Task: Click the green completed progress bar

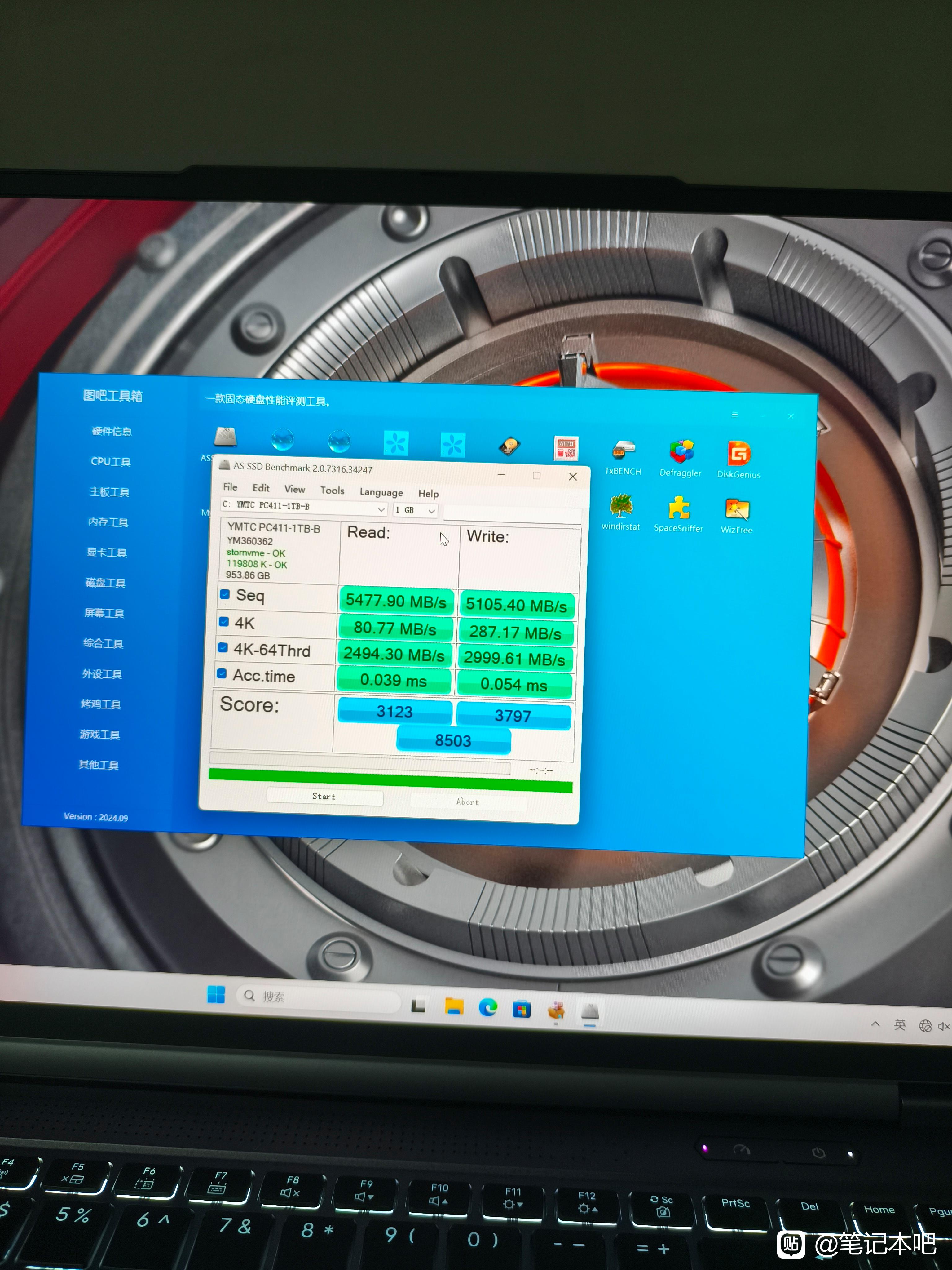Action: 390,781
